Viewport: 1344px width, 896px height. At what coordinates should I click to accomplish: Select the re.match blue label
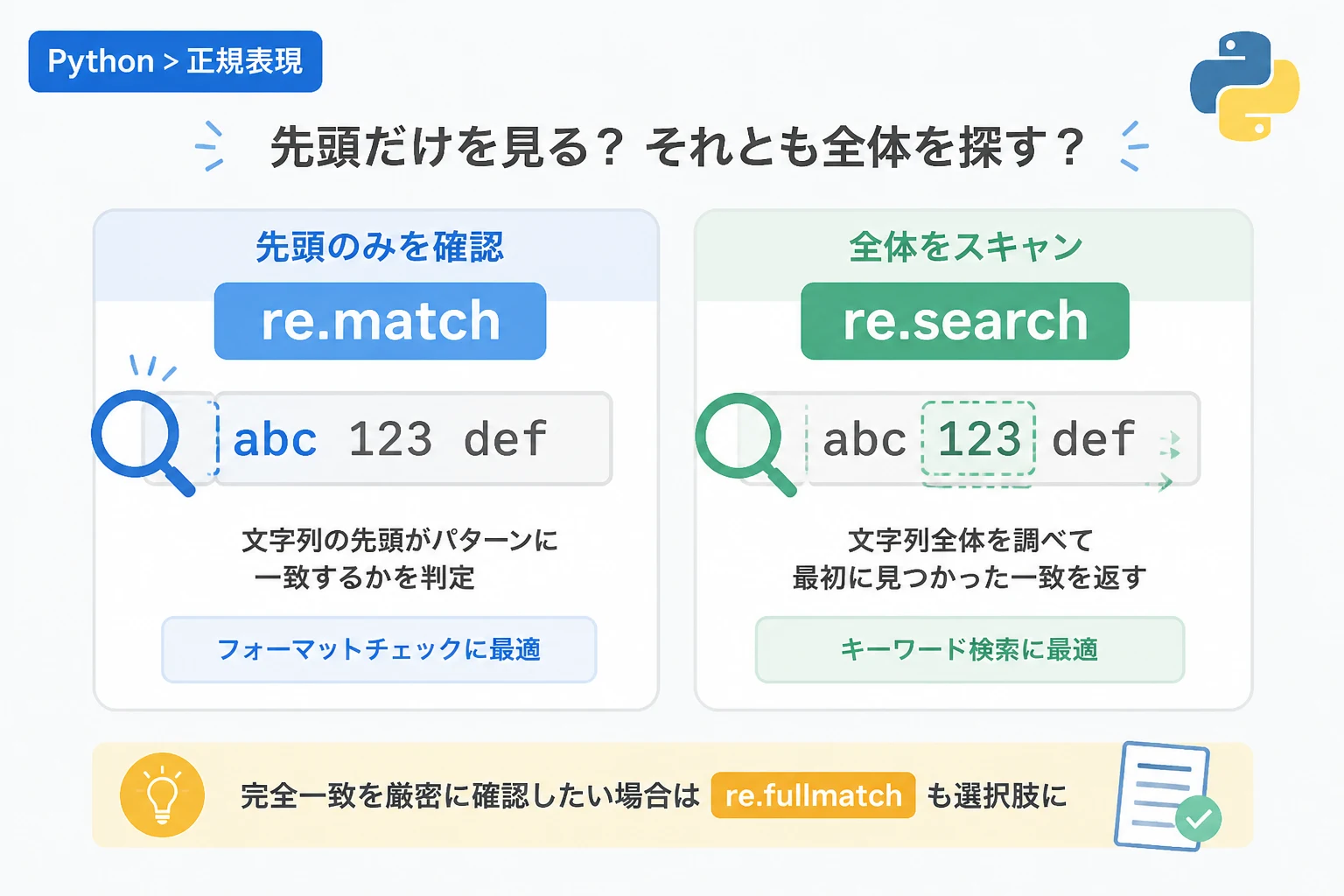(x=380, y=320)
